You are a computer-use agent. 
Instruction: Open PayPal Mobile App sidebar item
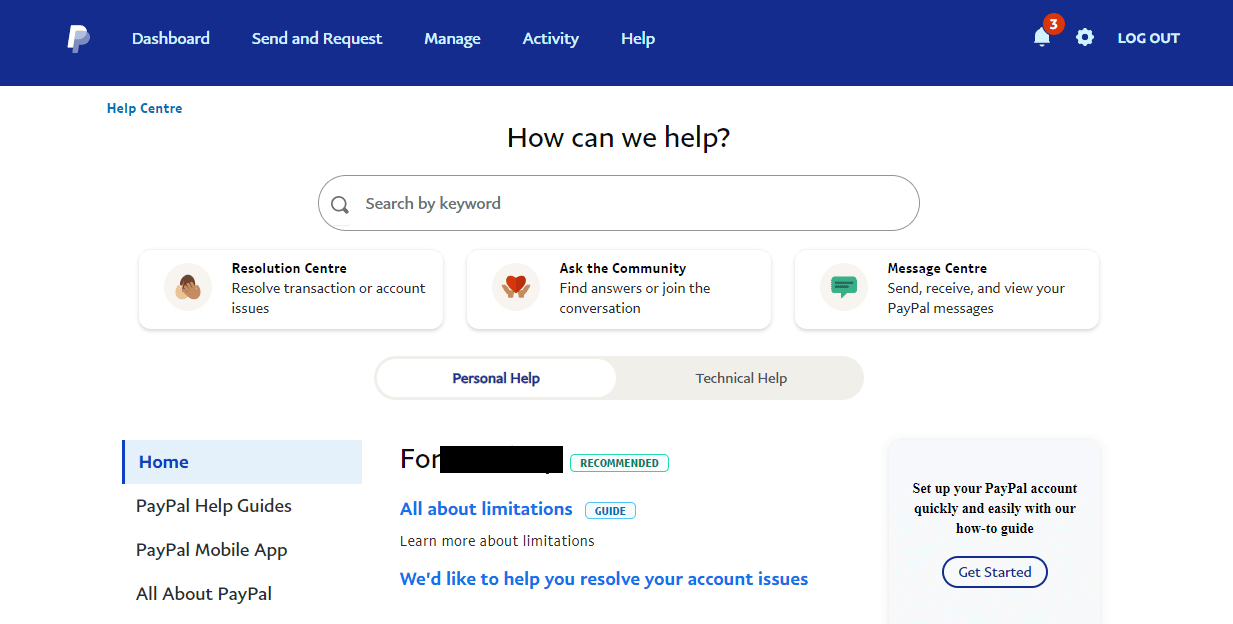click(212, 550)
